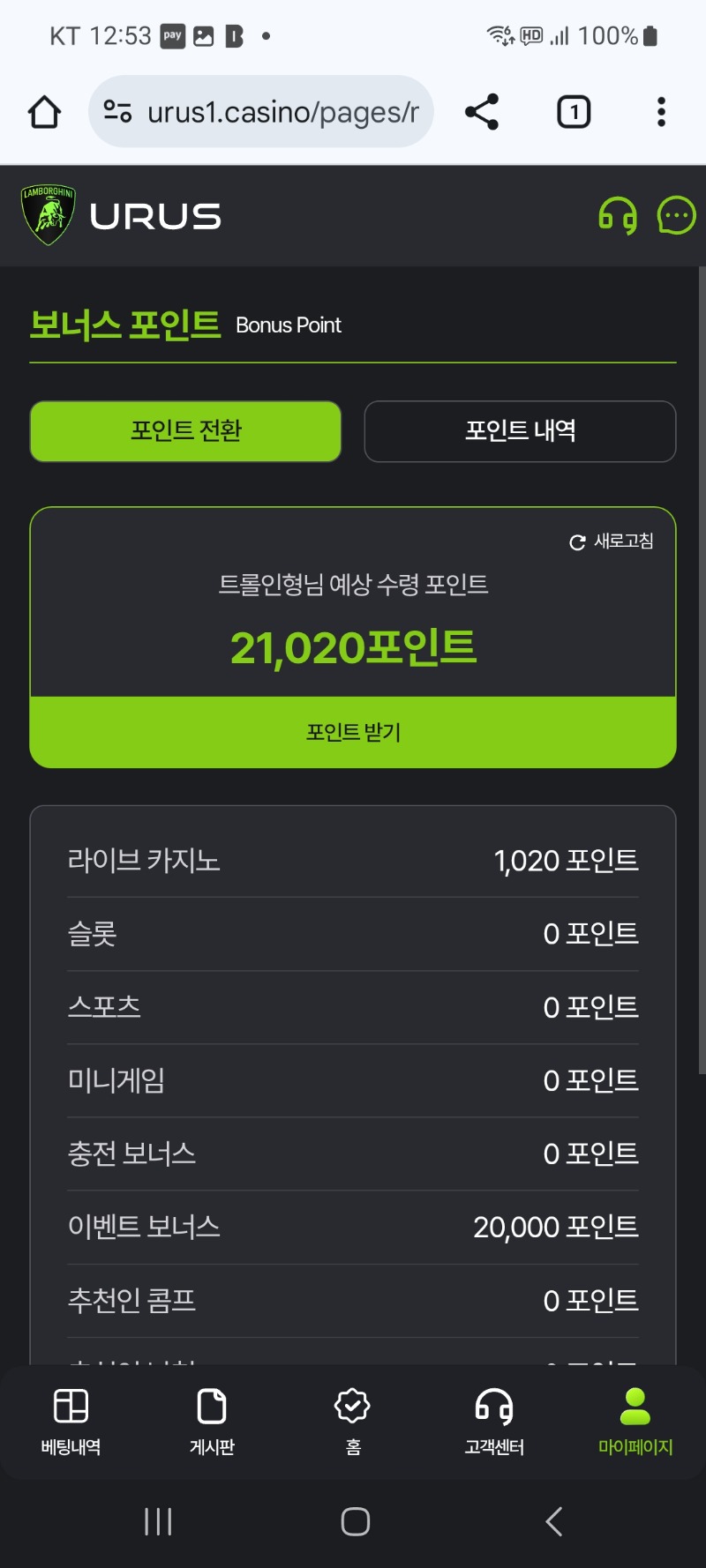Viewport: 706px width, 1568px height.
Task: Tap the Android recent apps button
Action: pos(158,1521)
